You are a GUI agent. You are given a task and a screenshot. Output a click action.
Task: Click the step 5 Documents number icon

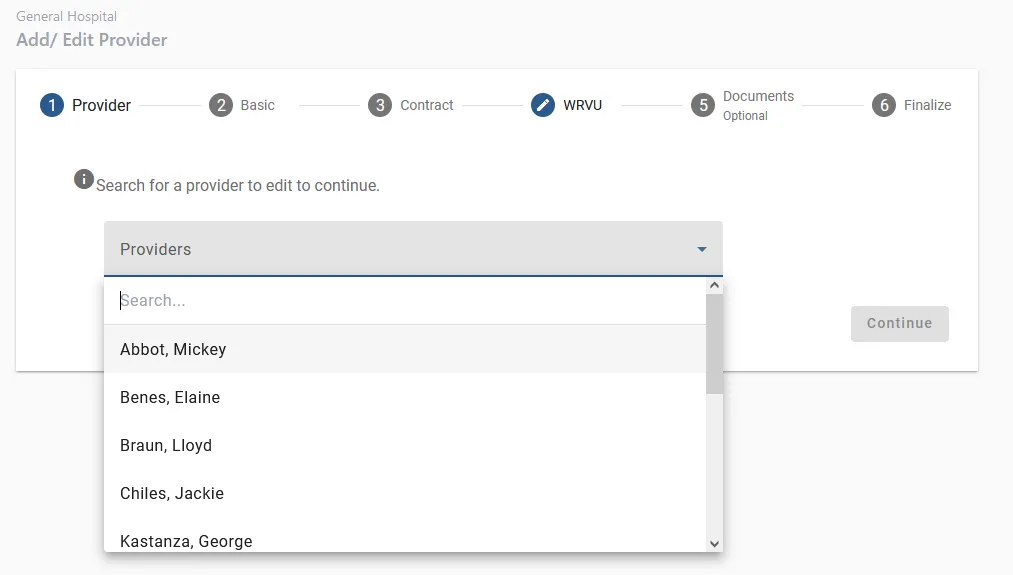703,105
